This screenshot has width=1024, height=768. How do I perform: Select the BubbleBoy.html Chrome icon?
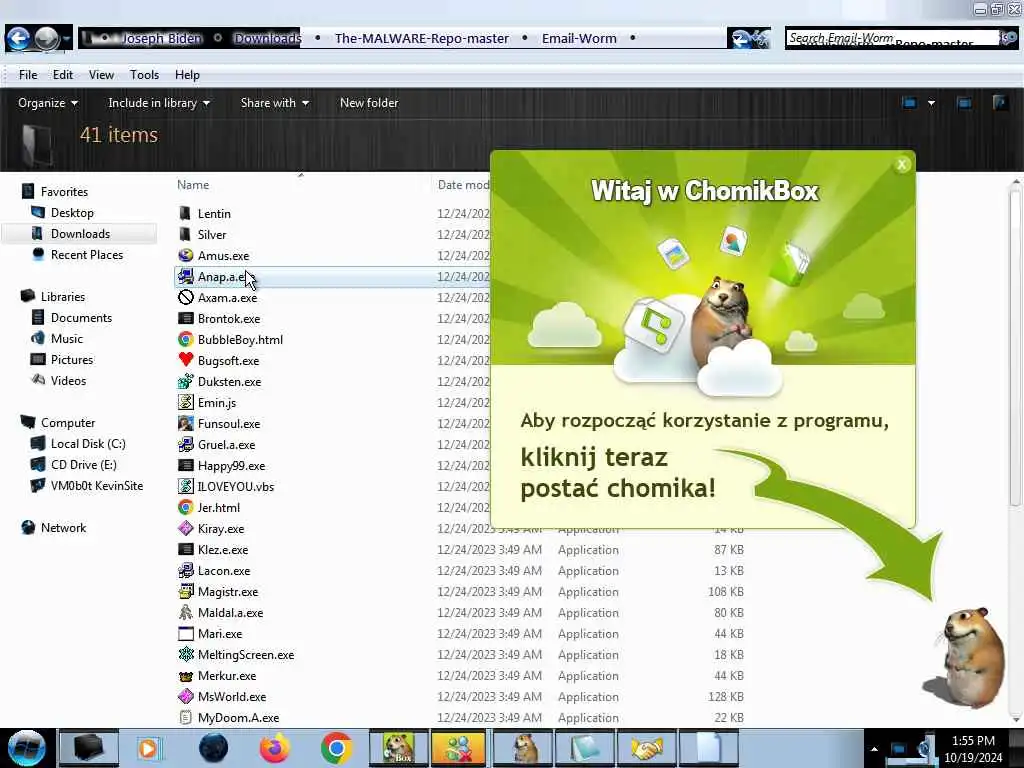185,340
